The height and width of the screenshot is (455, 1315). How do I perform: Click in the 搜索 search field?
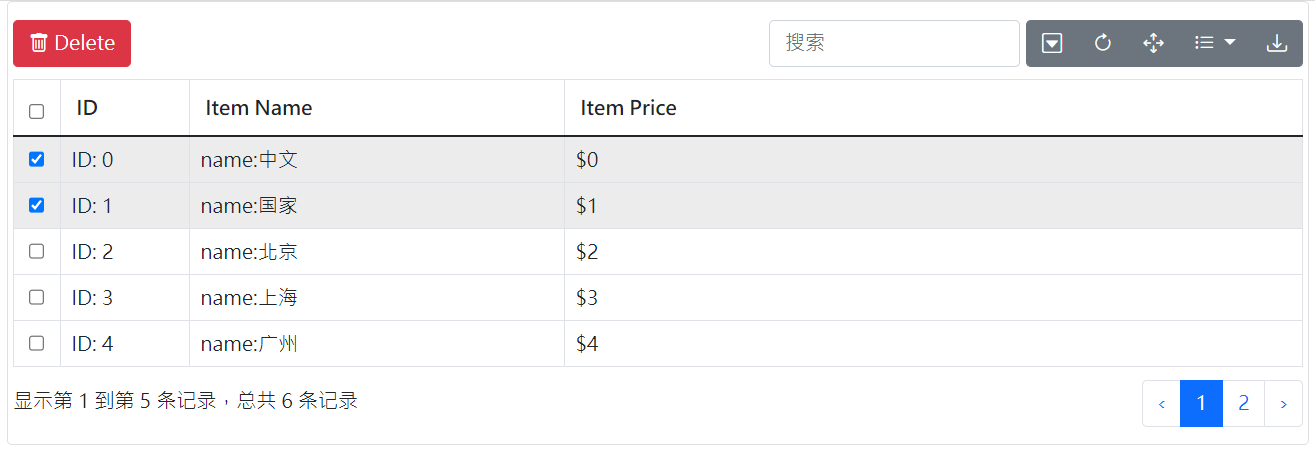click(x=894, y=43)
